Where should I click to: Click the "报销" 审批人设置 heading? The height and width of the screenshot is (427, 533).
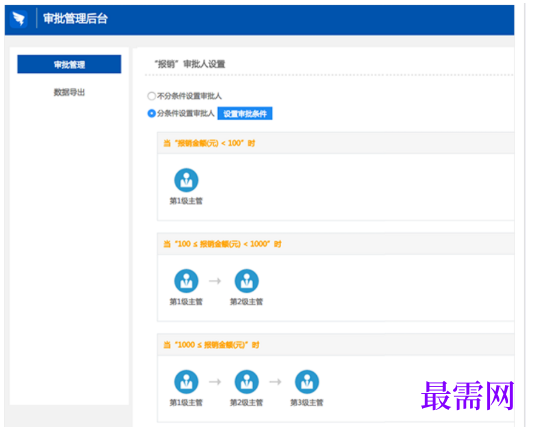point(190,64)
